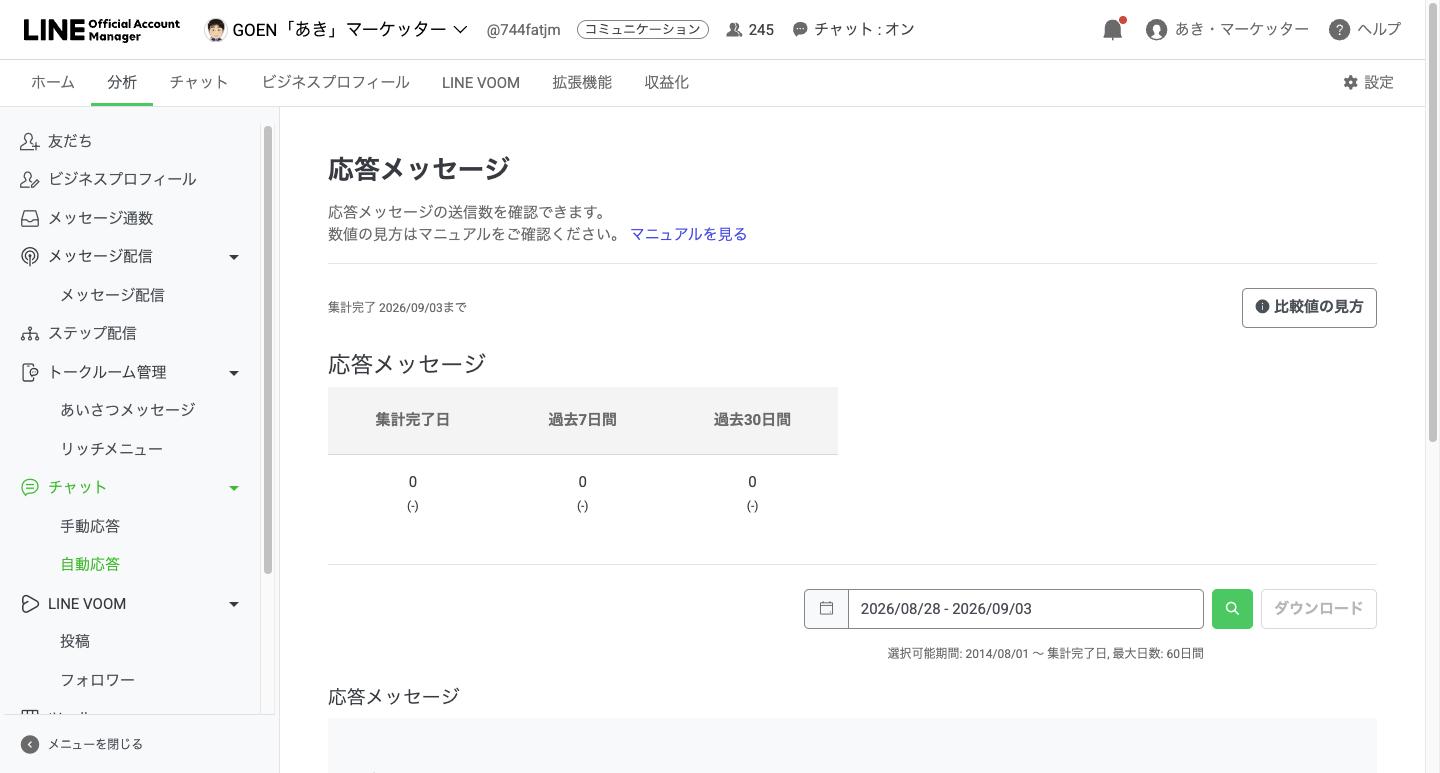Viewport: 1440px width, 773px height.
Task: Click the 友だち sidebar icon
Action: [30, 142]
